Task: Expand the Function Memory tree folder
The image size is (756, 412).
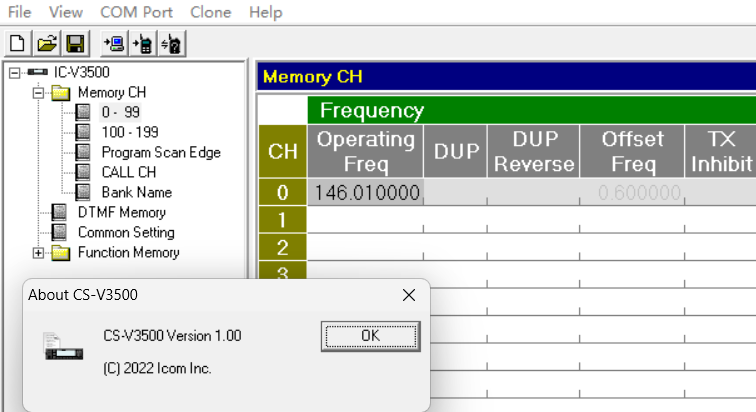Action: (x=38, y=253)
